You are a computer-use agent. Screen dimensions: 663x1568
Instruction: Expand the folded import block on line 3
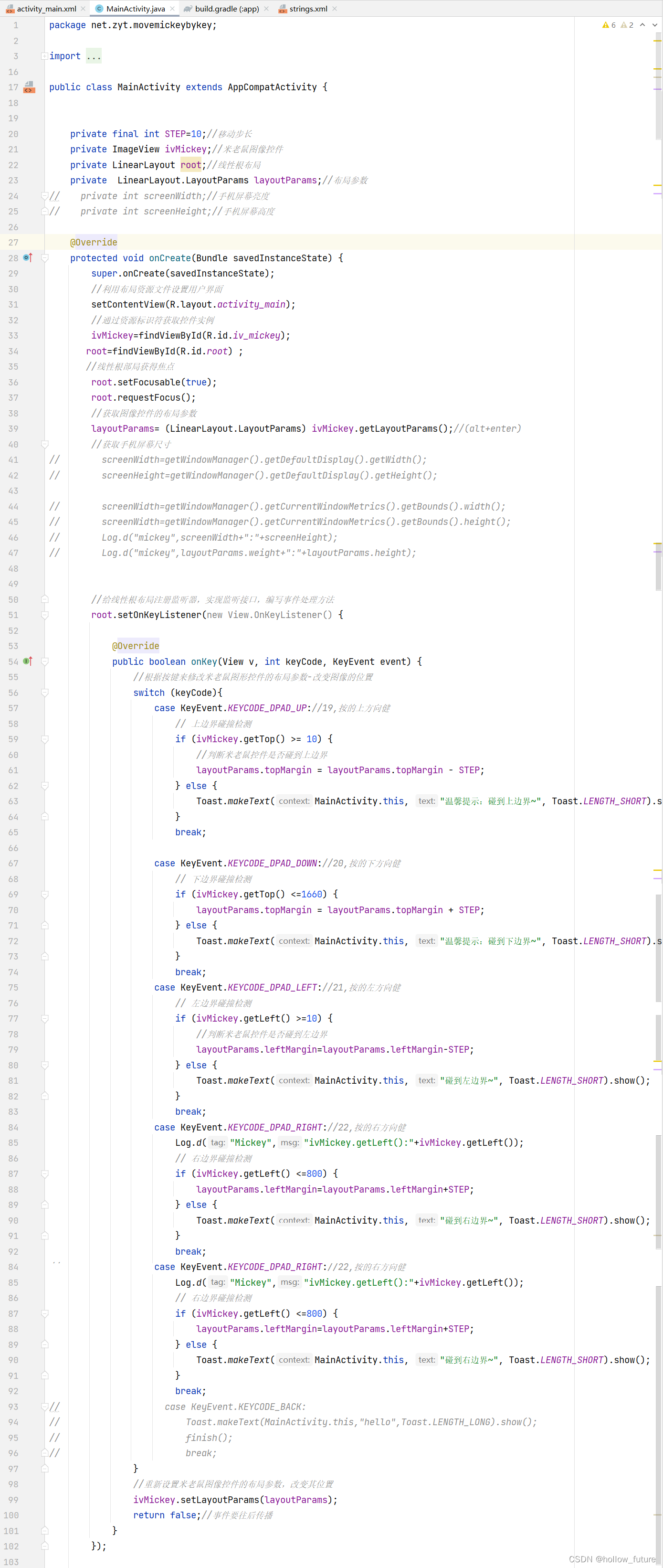point(44,56)
